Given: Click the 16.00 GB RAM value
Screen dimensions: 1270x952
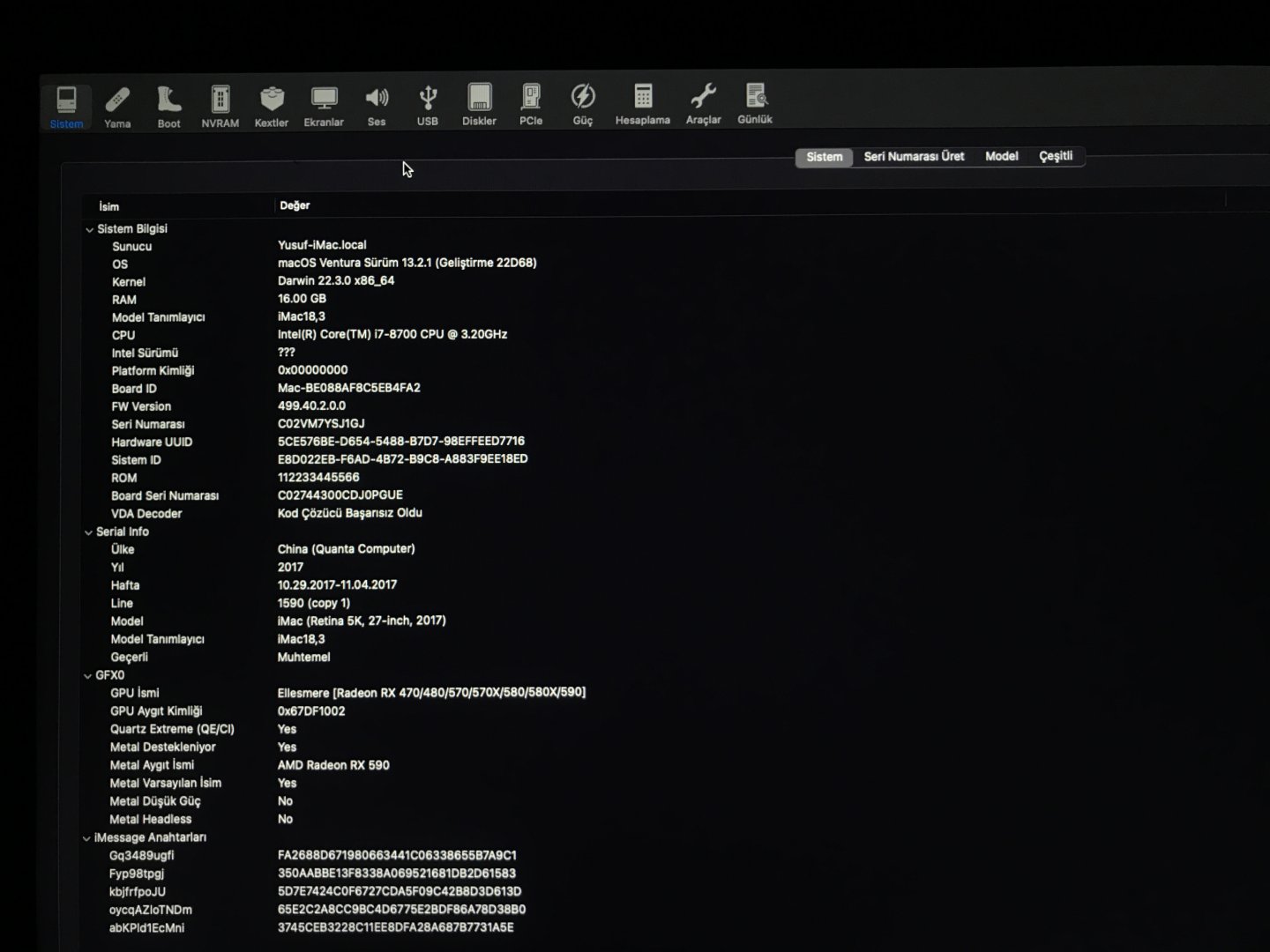Looking at the screenshot, I should [x=302, y=299].
